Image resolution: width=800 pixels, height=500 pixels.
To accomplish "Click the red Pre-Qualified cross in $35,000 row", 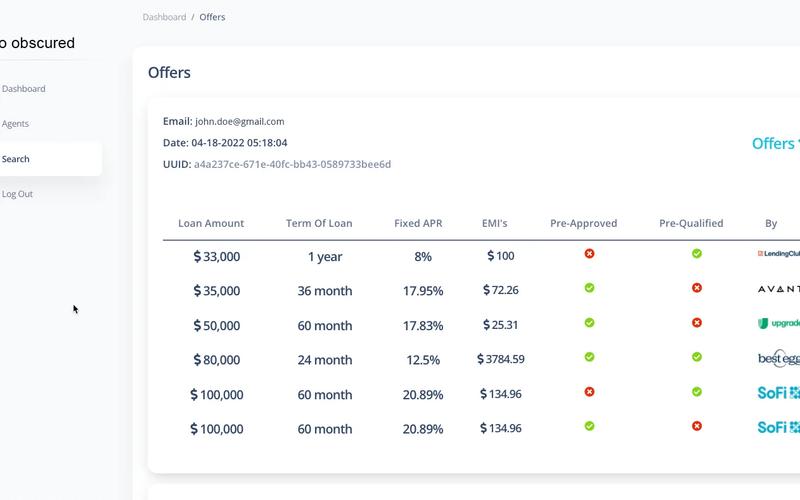I will coord(696,288).
